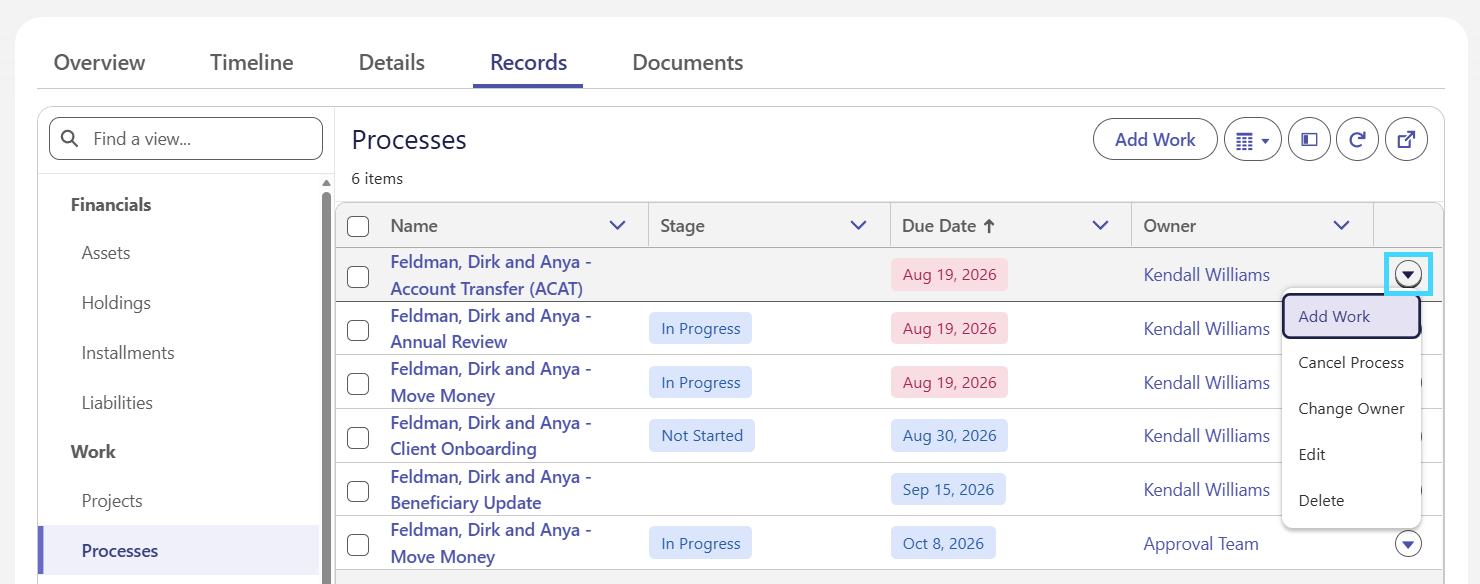Open the Projects view in sidebar
The image size is (1480, 584).
click(x=112, y=501)
